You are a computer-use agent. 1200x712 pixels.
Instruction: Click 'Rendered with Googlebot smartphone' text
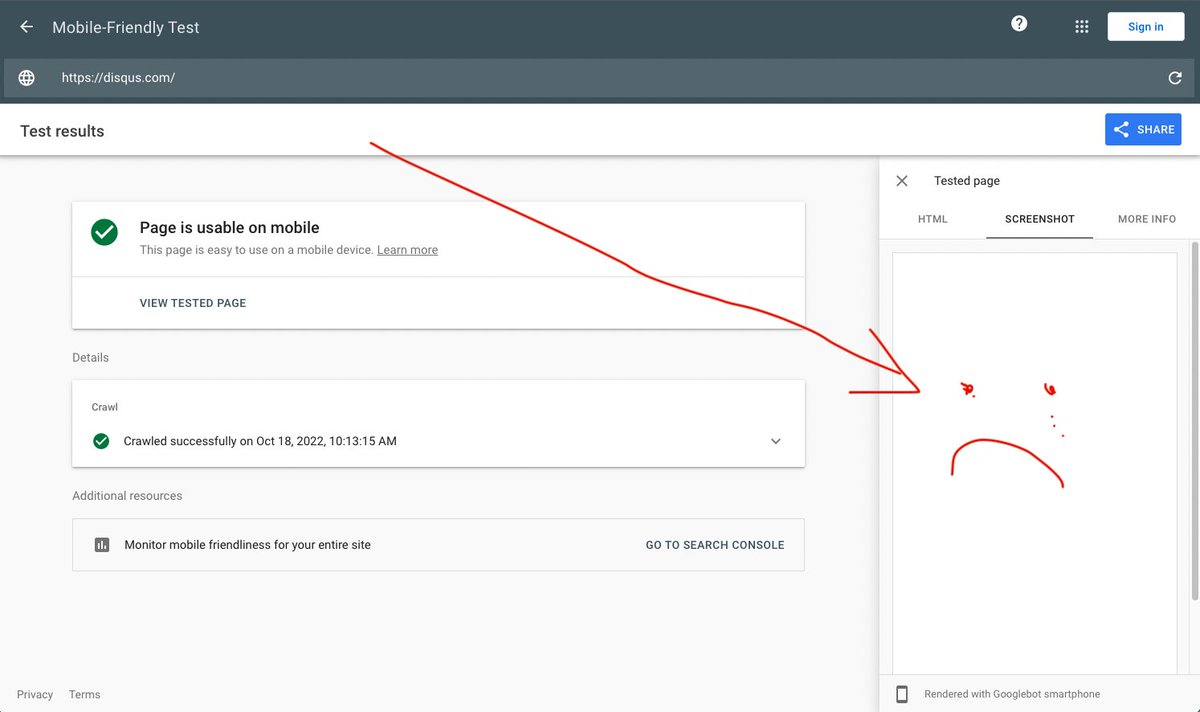point(1012,694)
